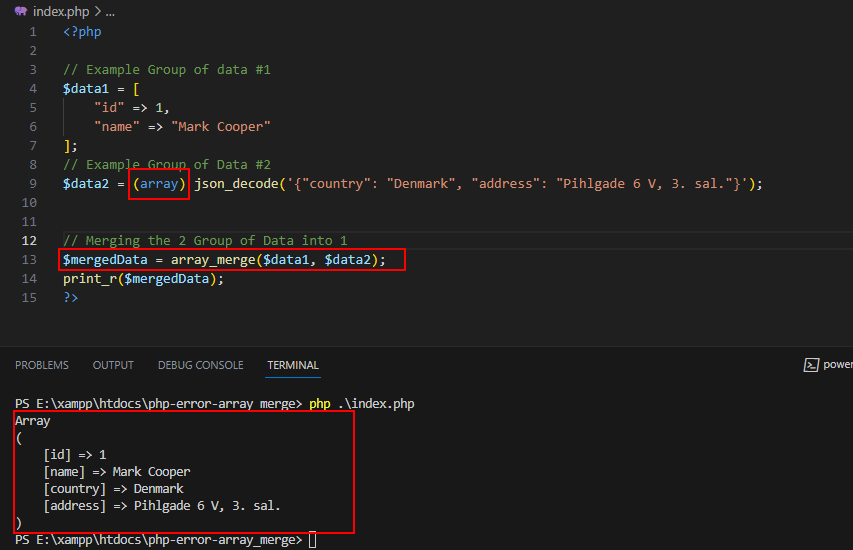Click the terminal prompt cursor
853x550 pixels.
click(312, 540)
